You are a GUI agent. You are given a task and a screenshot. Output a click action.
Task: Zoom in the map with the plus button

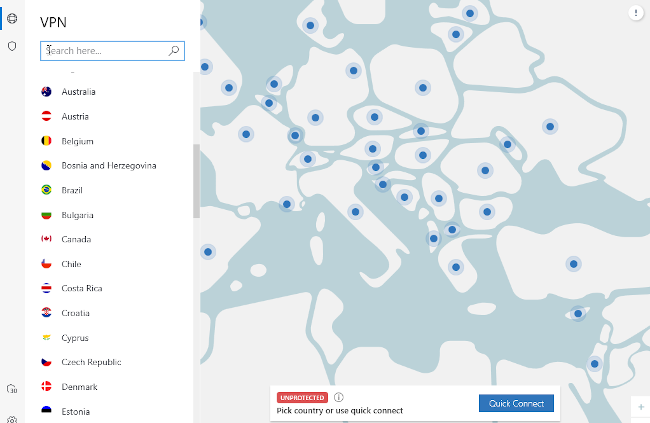(x=640, y=406)
